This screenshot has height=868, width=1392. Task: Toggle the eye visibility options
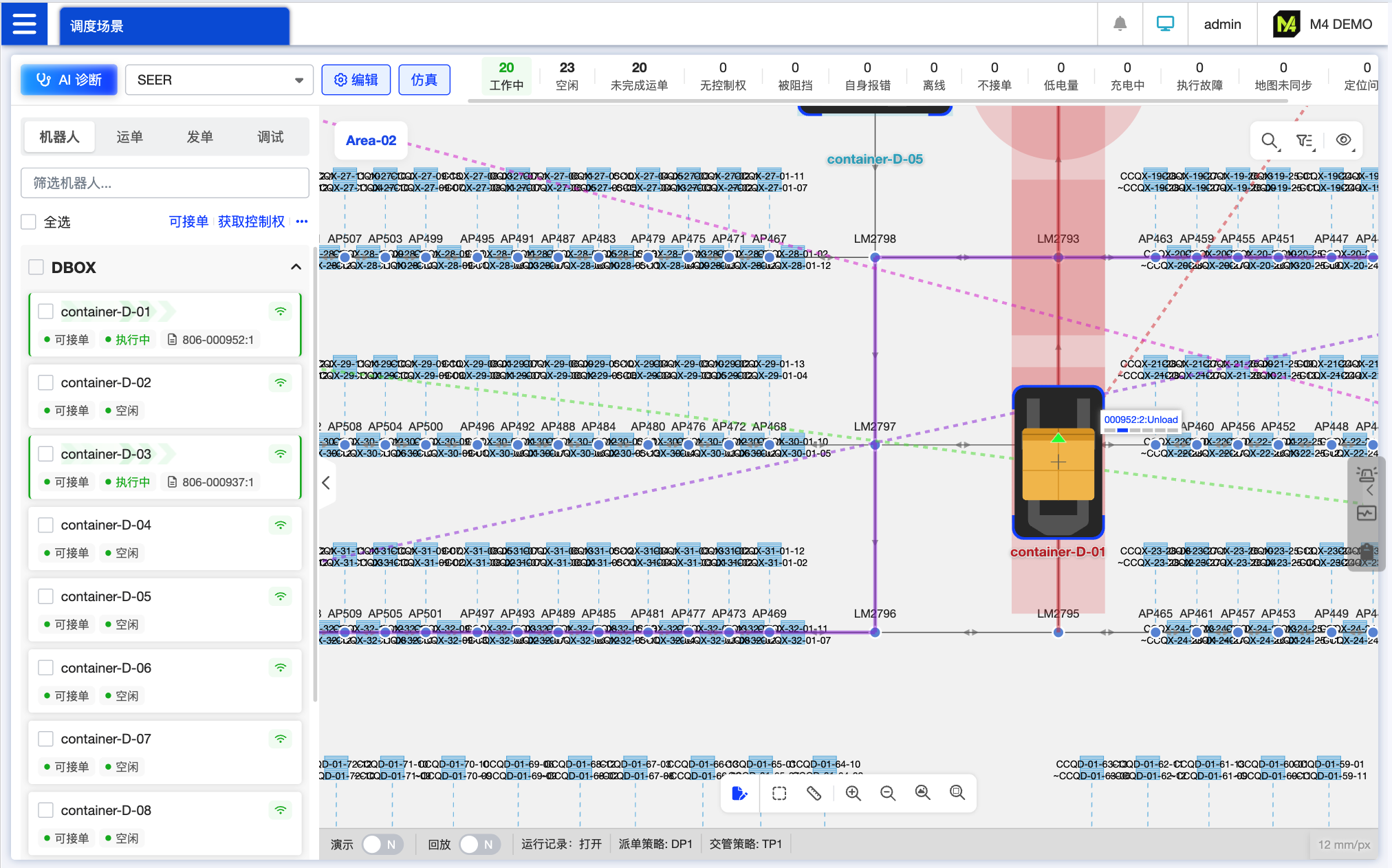(x=1343, y=140)
